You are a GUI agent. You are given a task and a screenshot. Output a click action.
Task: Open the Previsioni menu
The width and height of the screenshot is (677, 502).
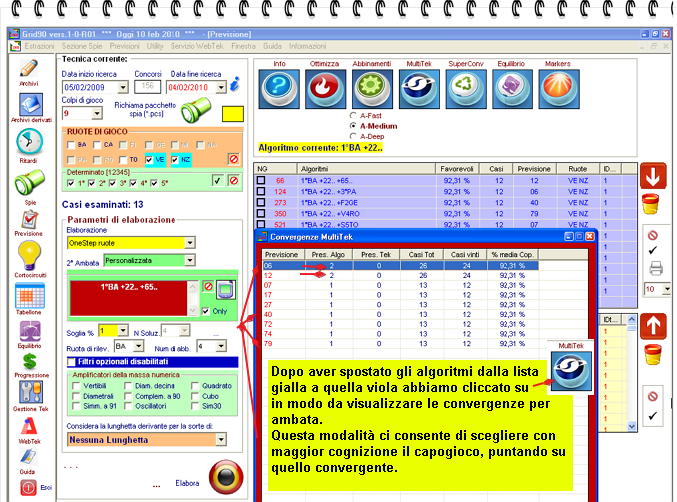pos(124,46)
